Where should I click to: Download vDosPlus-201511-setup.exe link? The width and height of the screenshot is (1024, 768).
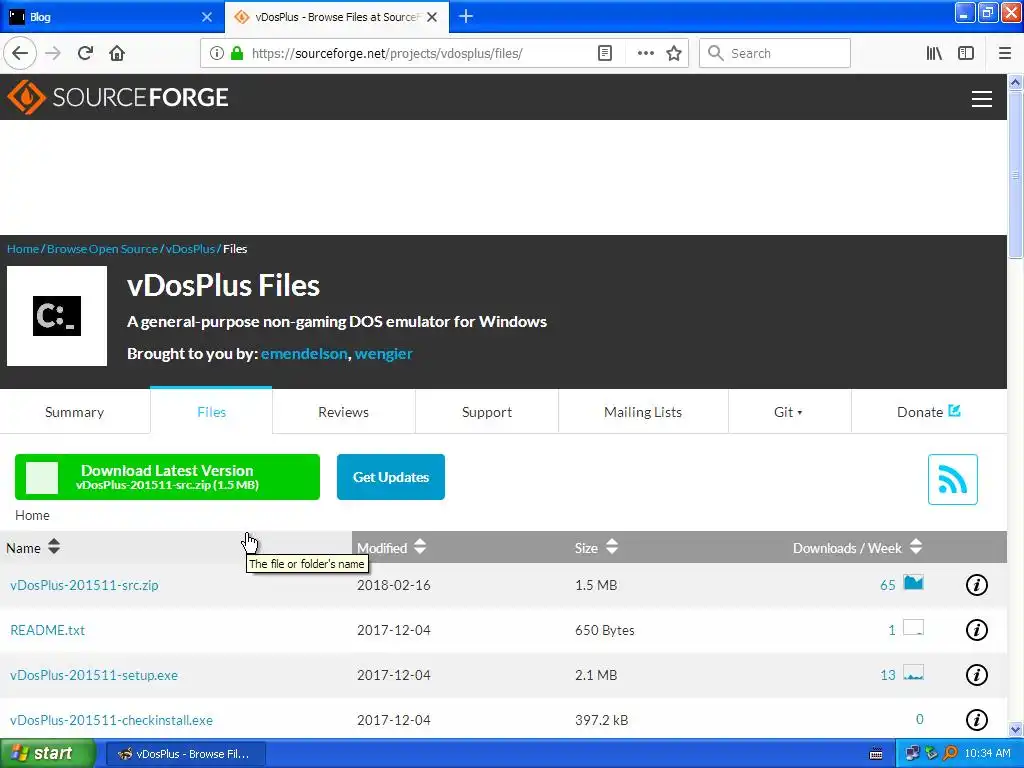(94, 675)
